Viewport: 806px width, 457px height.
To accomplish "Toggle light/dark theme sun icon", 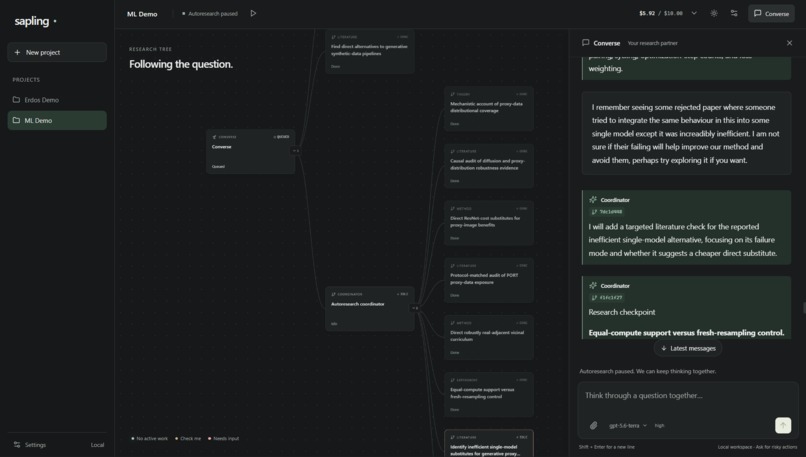I will [714, 13].
